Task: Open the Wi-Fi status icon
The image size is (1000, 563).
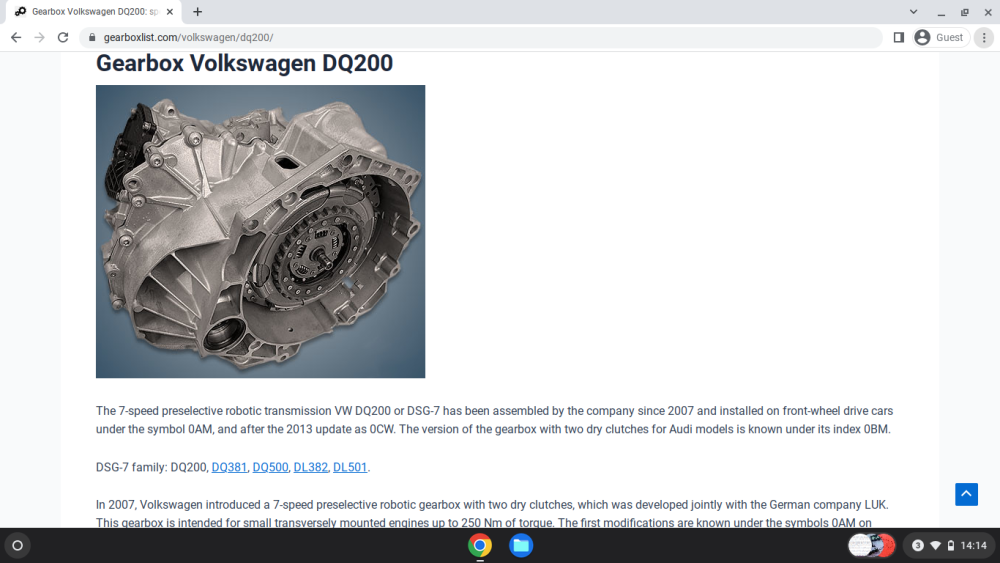Action: pos(936,546)
